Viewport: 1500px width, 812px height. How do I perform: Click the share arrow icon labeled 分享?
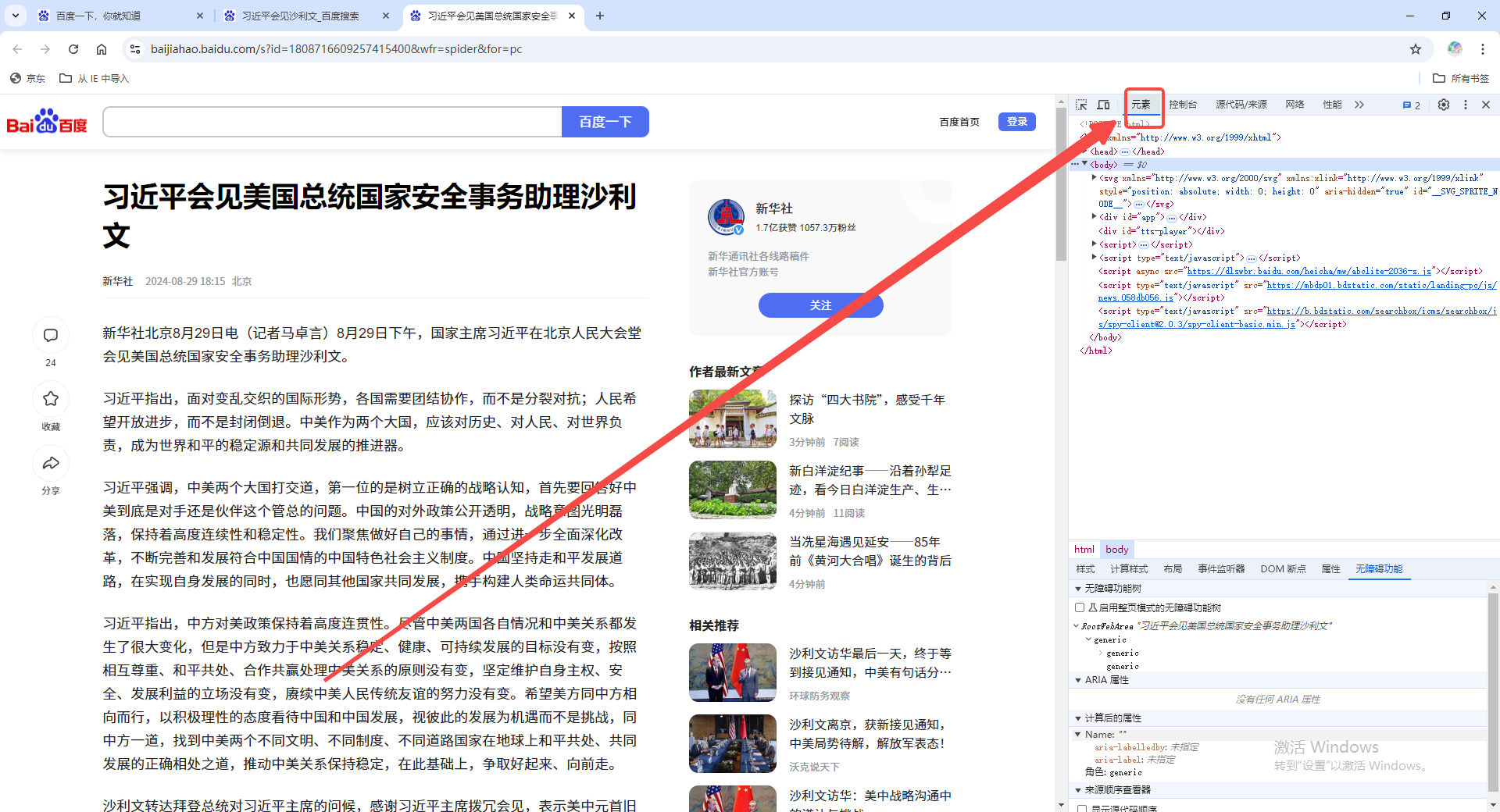(x=51, y=463)
